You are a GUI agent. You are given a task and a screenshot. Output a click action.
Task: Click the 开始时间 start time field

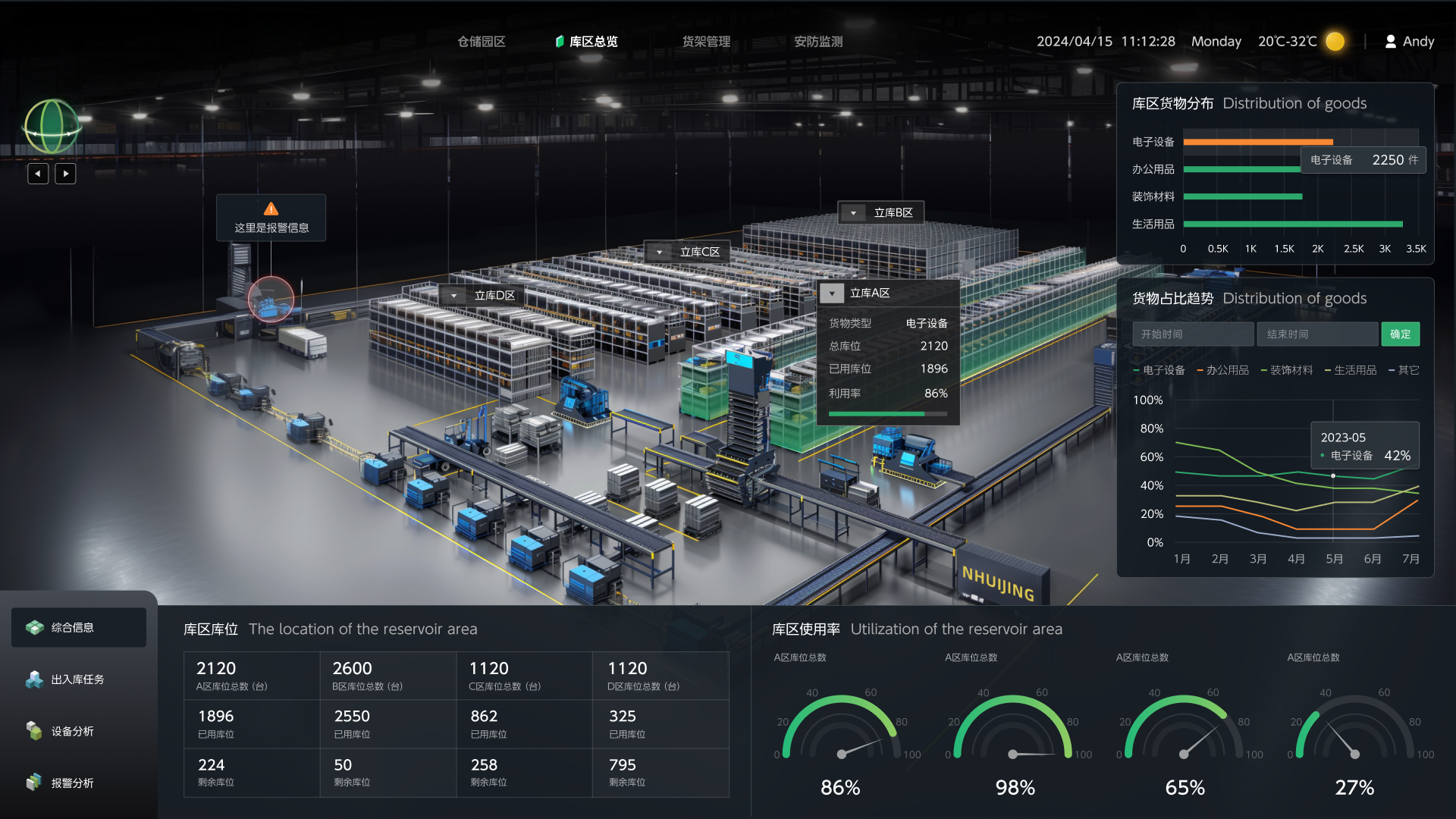tap(1192, 334)
